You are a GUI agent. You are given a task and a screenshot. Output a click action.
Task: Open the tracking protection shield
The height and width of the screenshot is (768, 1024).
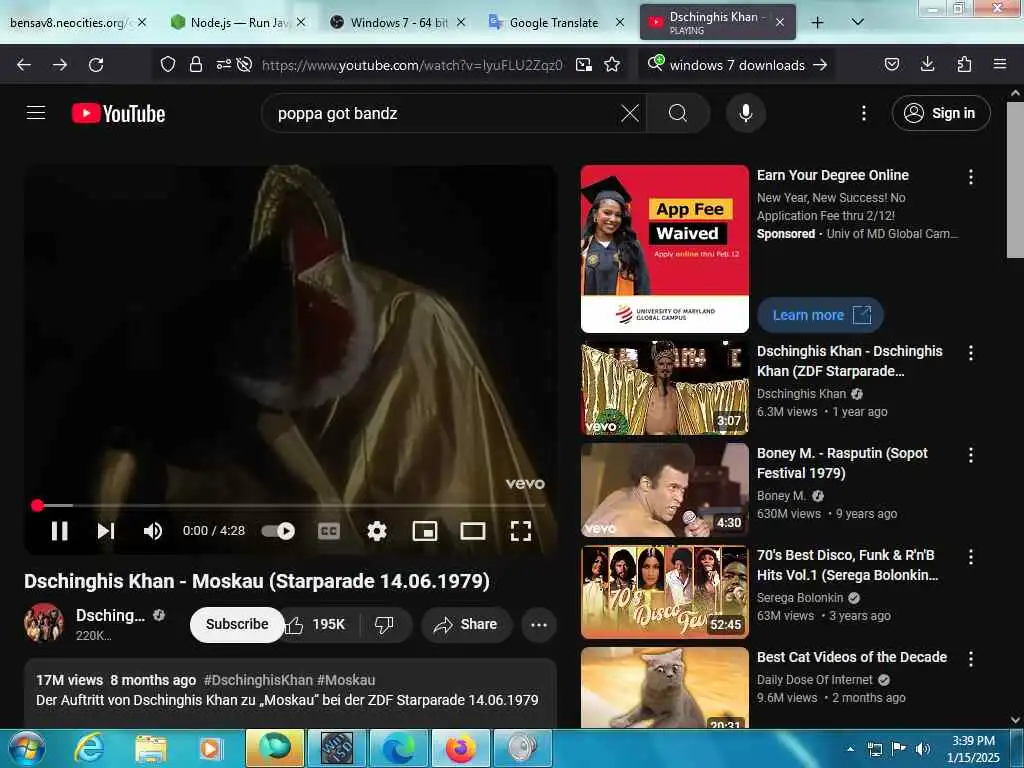(x=168, y=65)
